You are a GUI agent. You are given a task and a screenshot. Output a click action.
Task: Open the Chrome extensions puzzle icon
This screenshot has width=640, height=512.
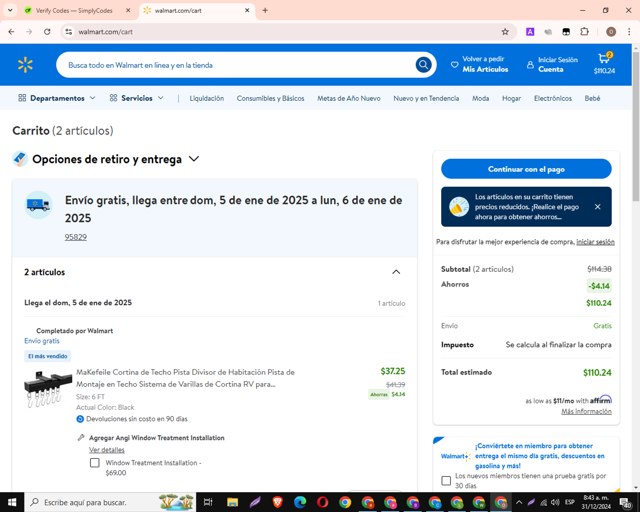[584, 32]
